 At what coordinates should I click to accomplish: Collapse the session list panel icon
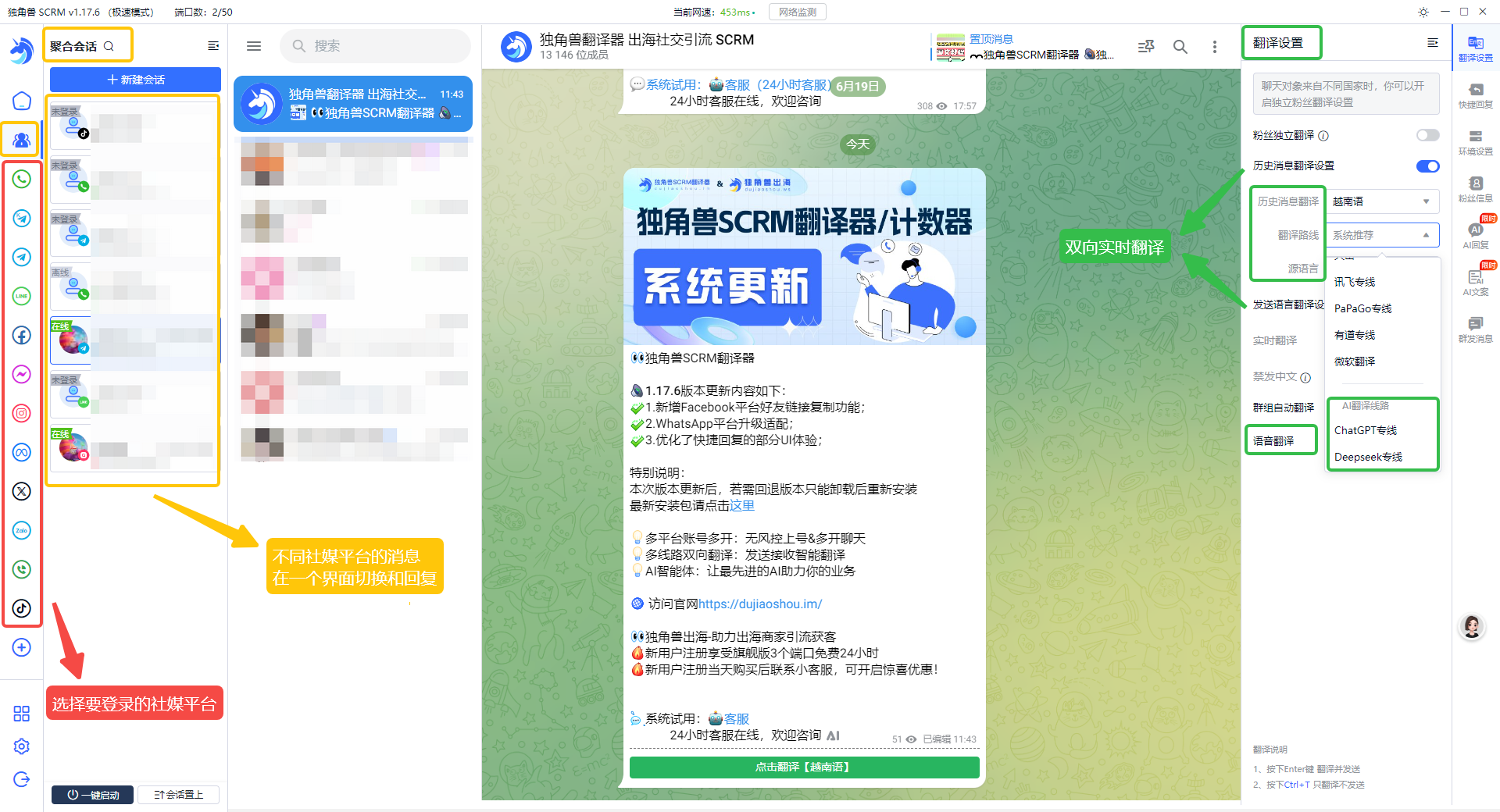tap(213, 46)
